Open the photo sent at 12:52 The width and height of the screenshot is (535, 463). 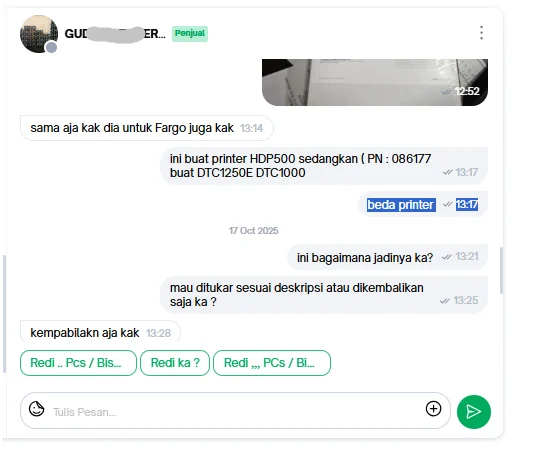point(375,82)
